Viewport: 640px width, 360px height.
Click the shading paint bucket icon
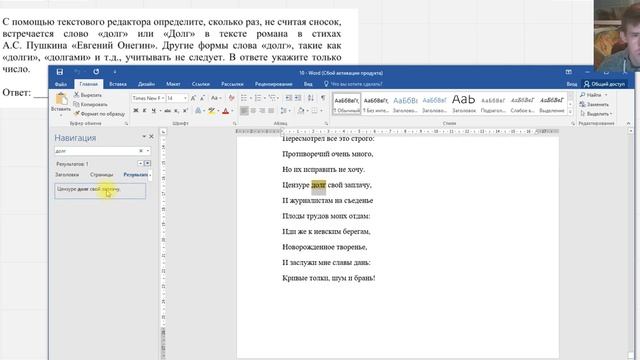[301, 111]
